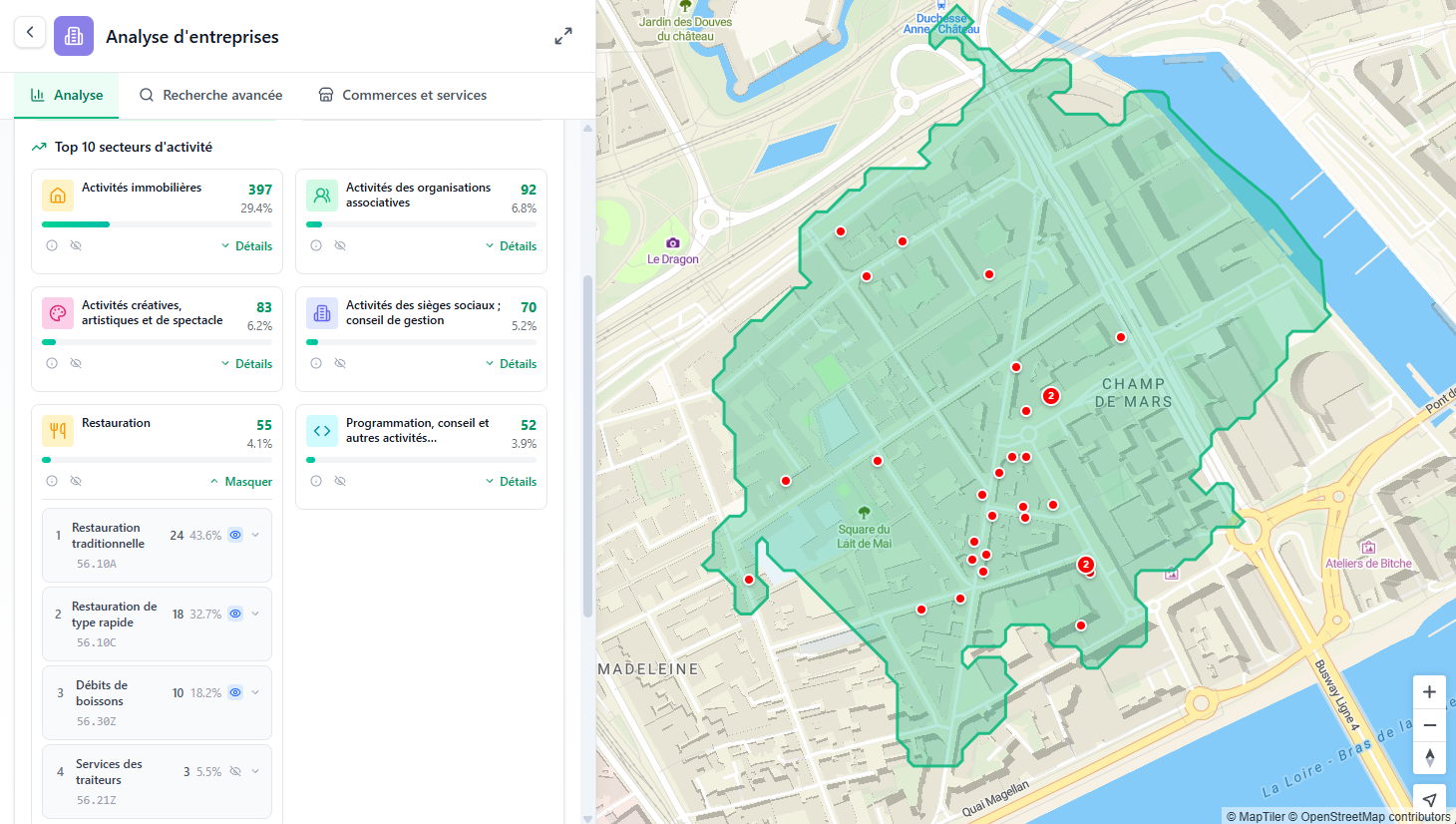Click the back arrow button
This screenshot has width=1456, height=824.
[30, 32]
